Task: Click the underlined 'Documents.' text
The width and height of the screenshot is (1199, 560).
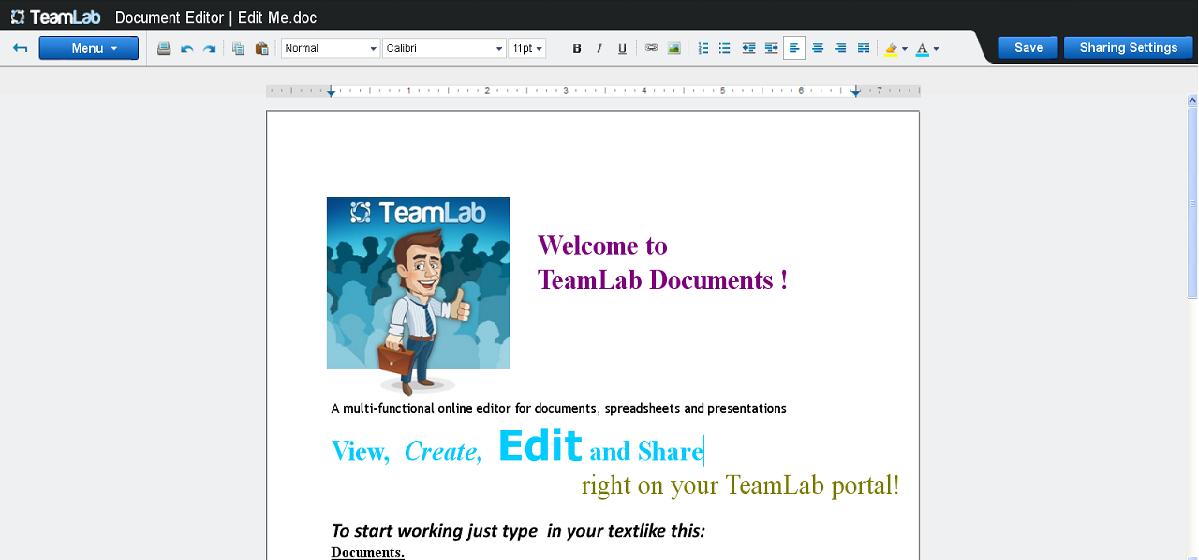Action: [x=368, y=552]
